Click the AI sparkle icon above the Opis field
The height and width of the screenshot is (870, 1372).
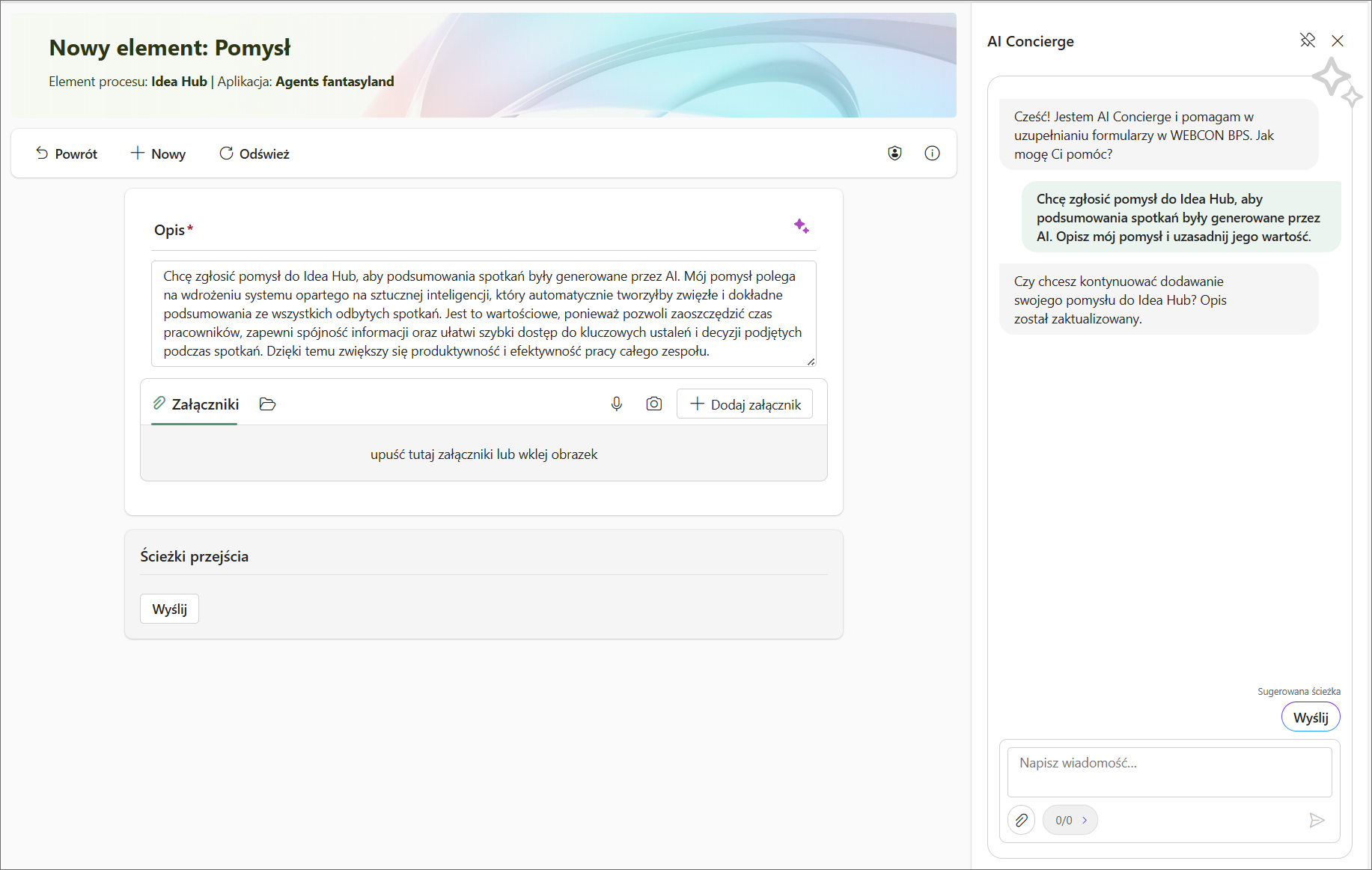coord(802,226)
